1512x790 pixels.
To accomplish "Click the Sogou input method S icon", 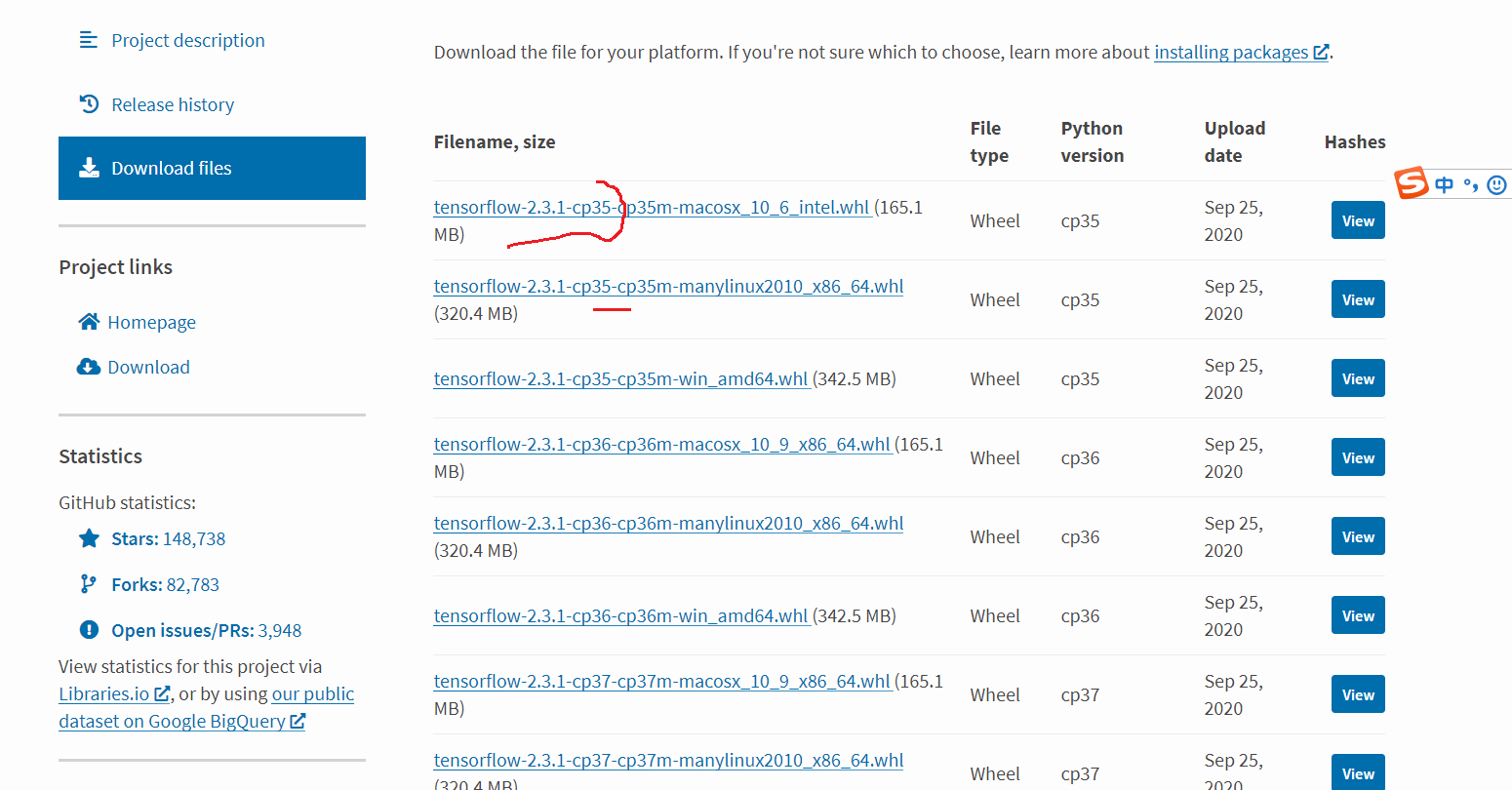I will click(1411, 182).
